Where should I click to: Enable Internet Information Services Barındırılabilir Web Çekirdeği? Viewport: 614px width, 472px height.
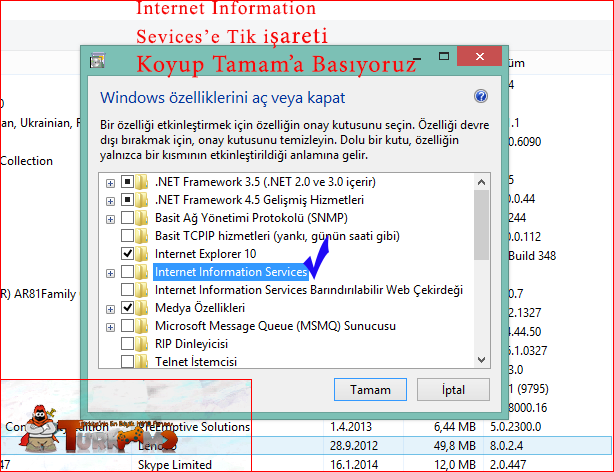(127, 290)
